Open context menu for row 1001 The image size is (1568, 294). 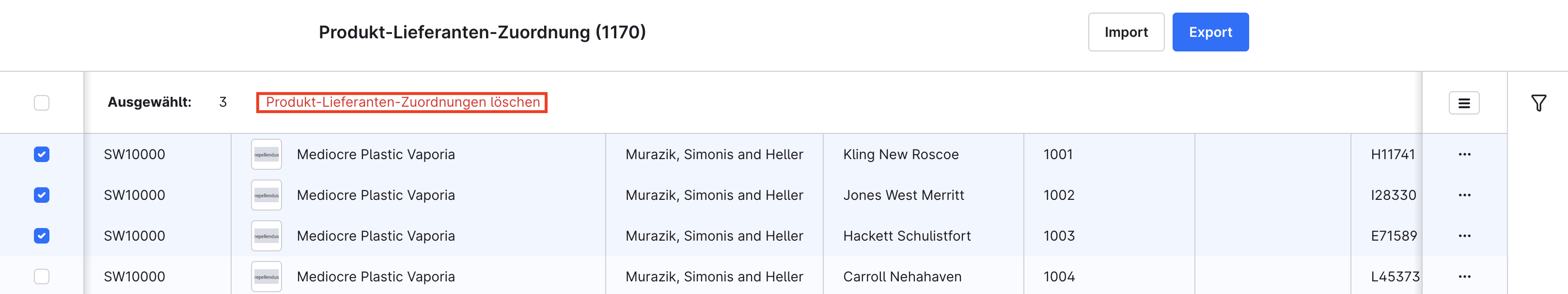(1464, 154)
